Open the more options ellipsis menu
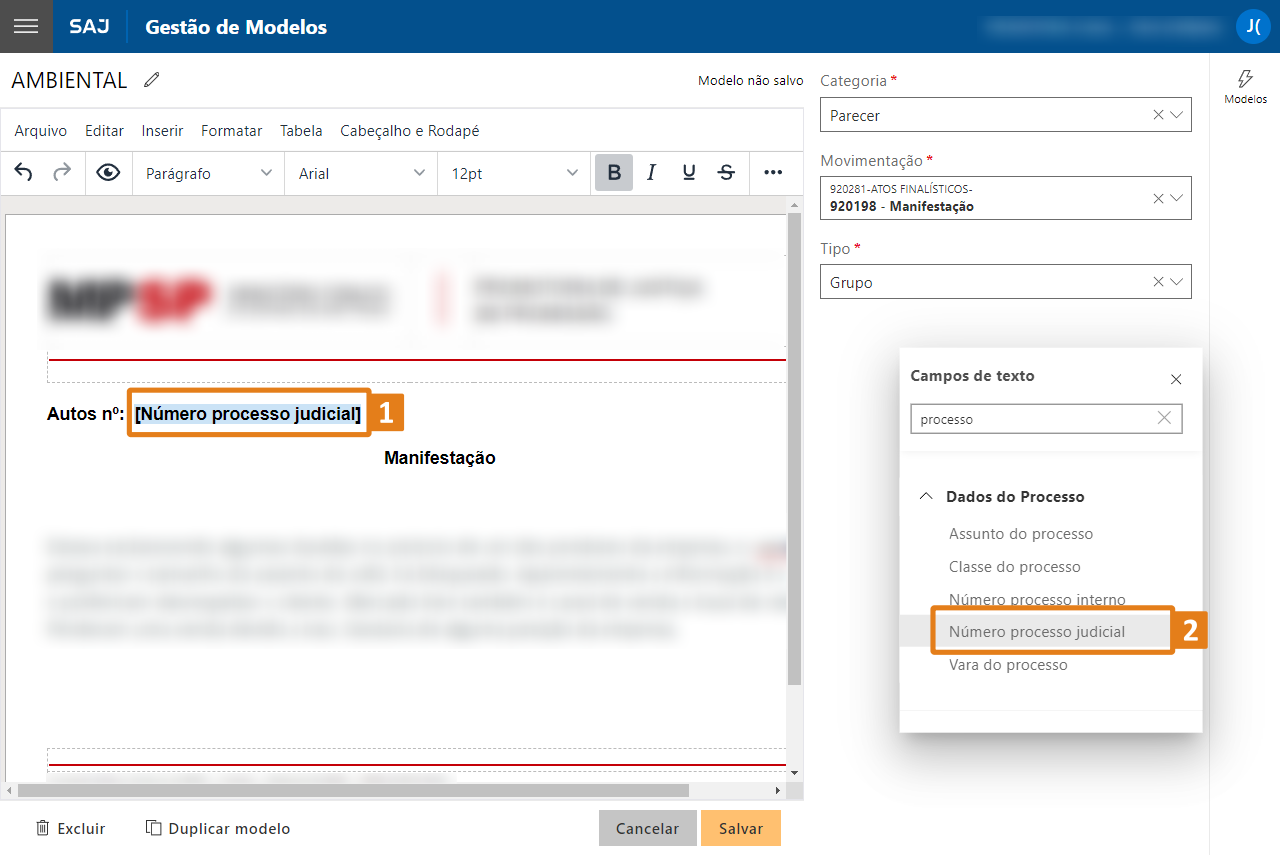 773,173
